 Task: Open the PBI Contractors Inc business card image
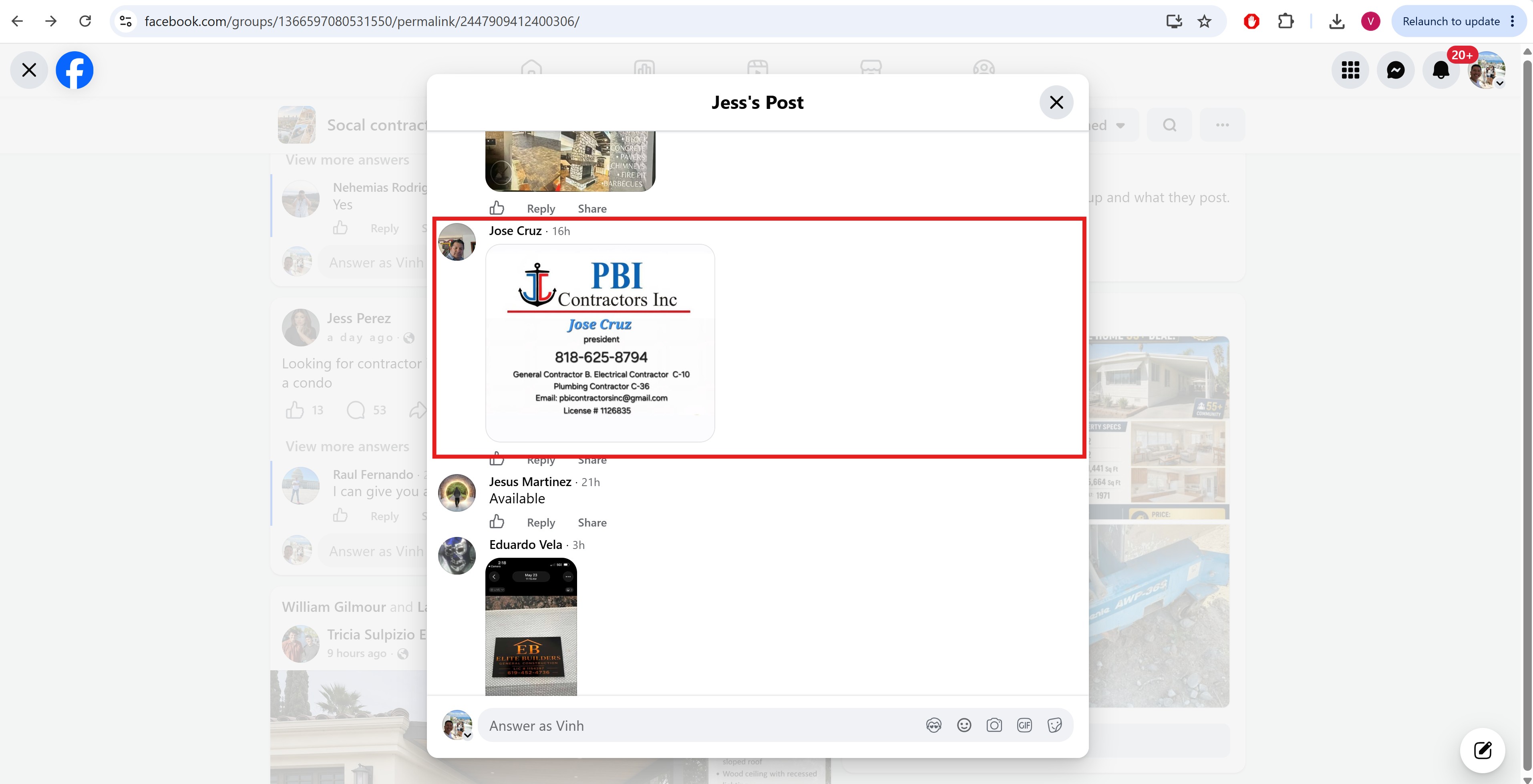point(600,343)
